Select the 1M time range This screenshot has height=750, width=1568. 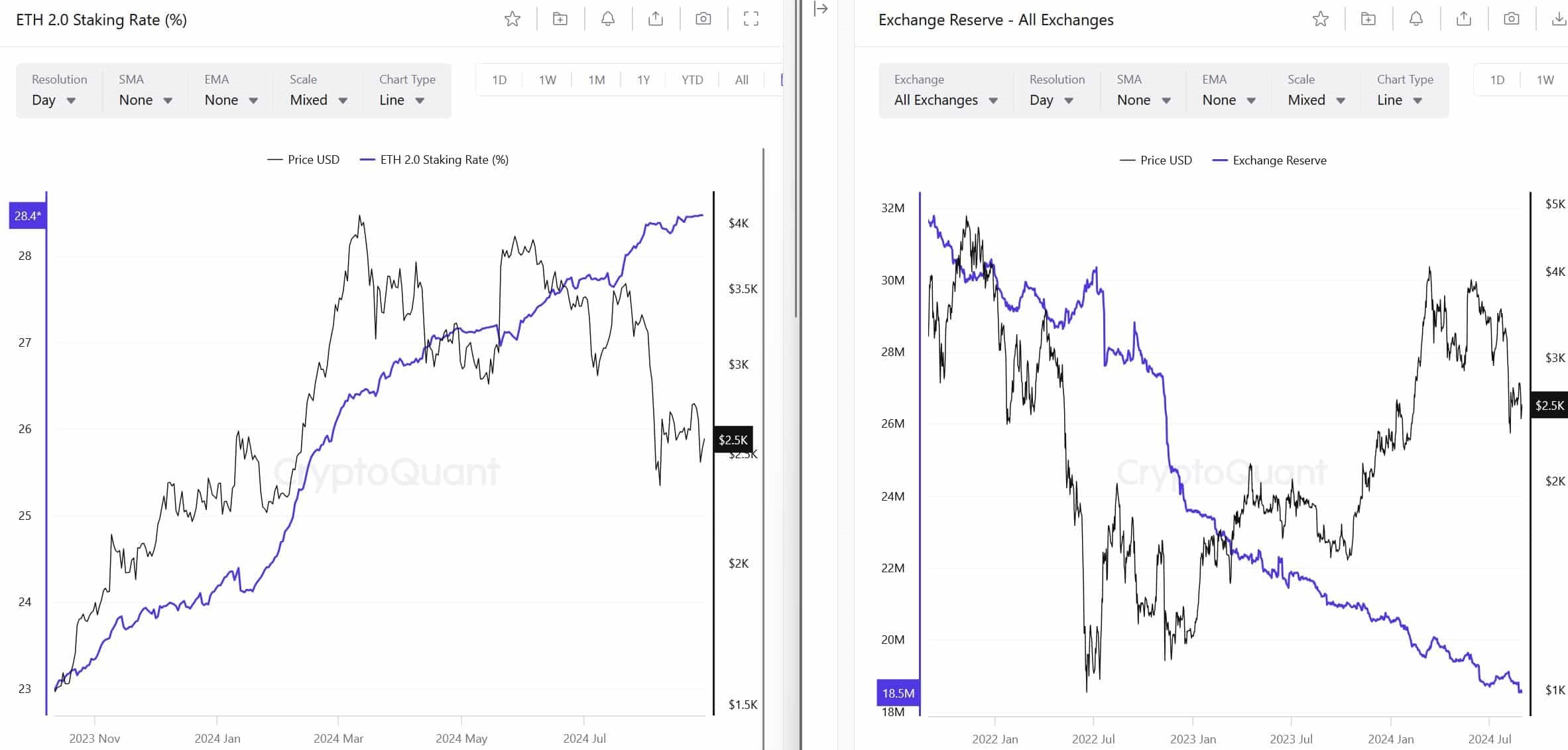pyautogui.click(x=596, y=80)
